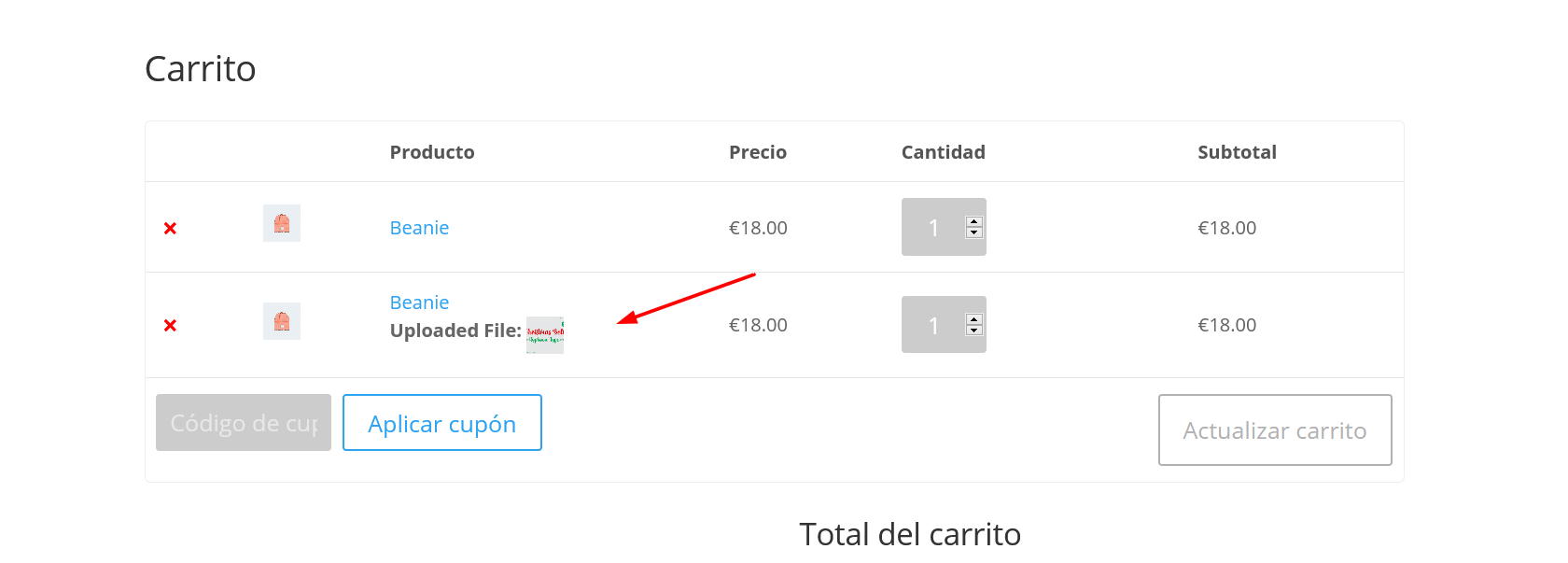
Task: Select the Total del carrito heading
Action: pyautogui.click(x=910, y=534)
